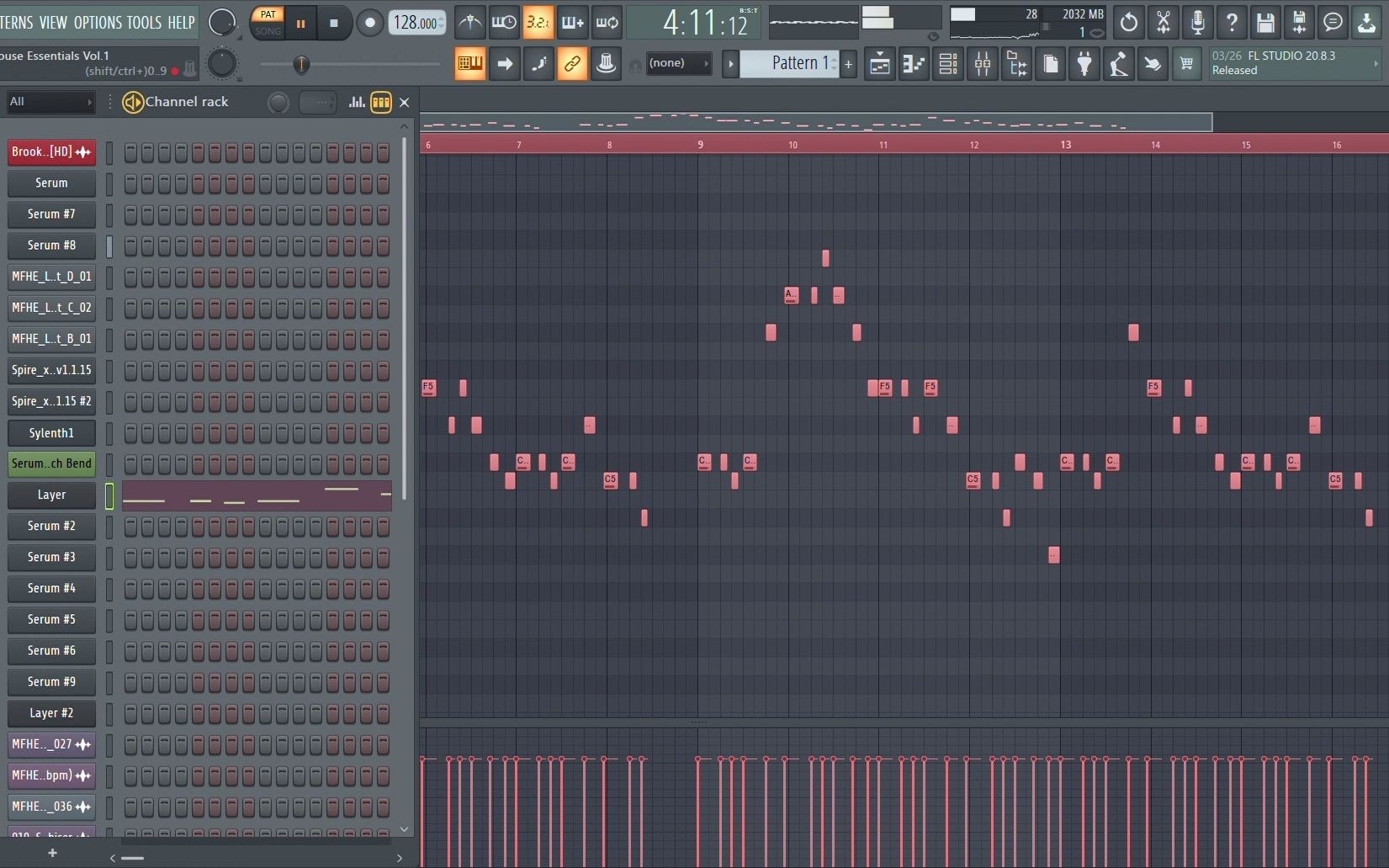Add new pattern with plus button
Image resolution: width=1389 pixels, height=868 pixels.
848,64
